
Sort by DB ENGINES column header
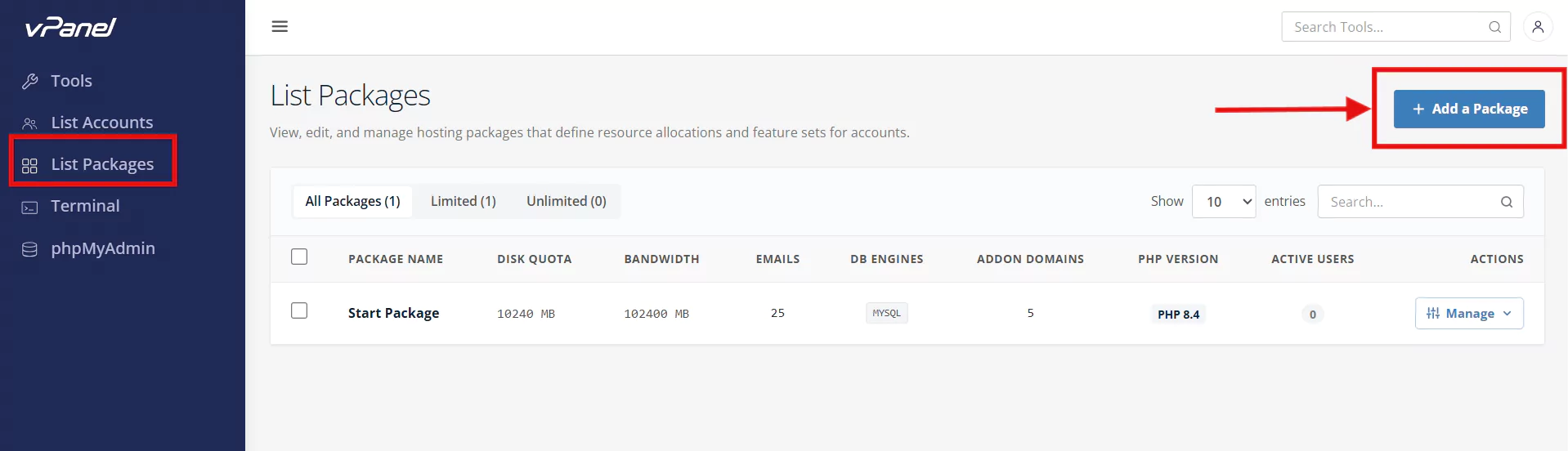coord(887,259)
